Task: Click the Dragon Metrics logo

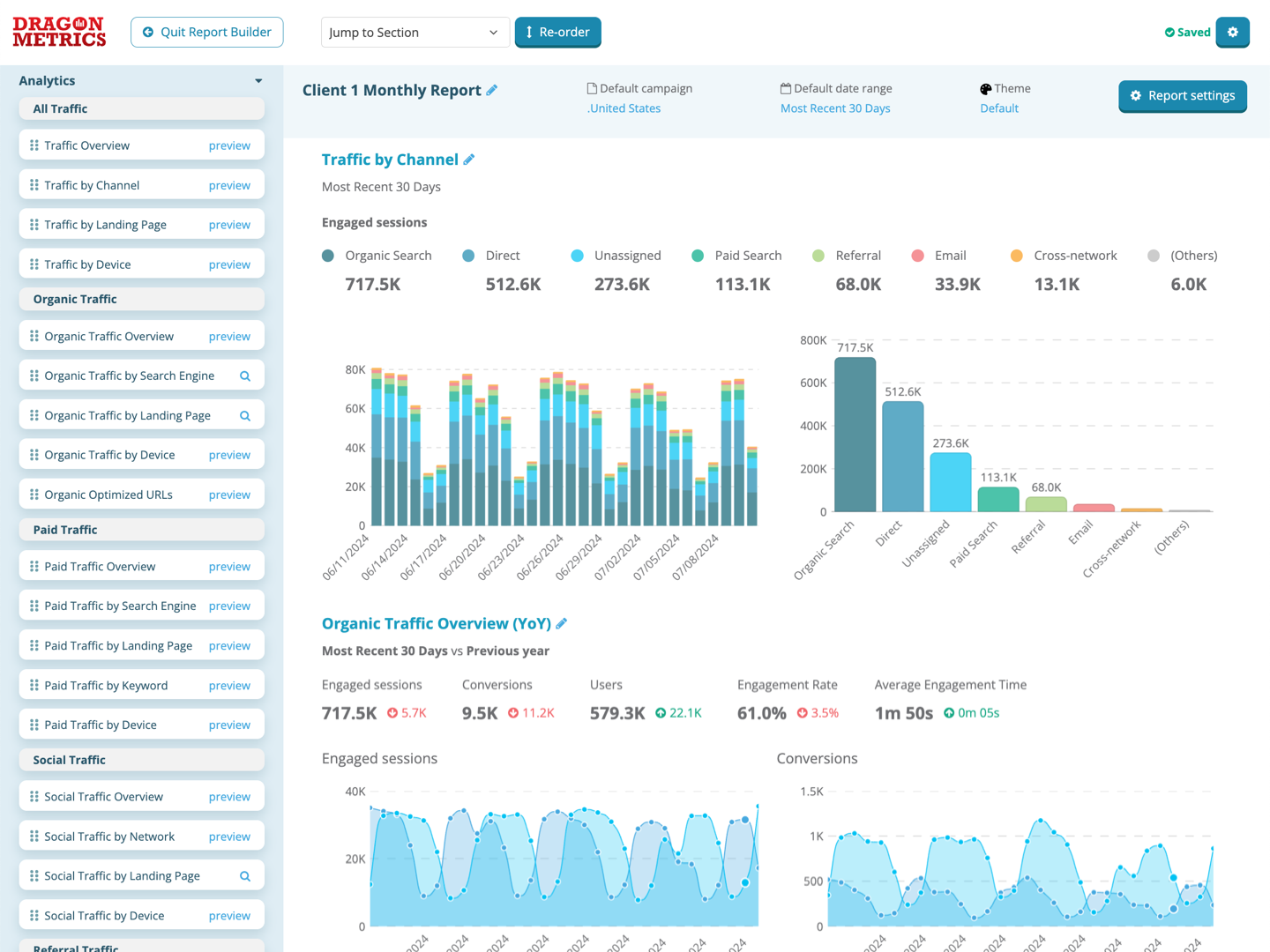Action: pos(59,32)
